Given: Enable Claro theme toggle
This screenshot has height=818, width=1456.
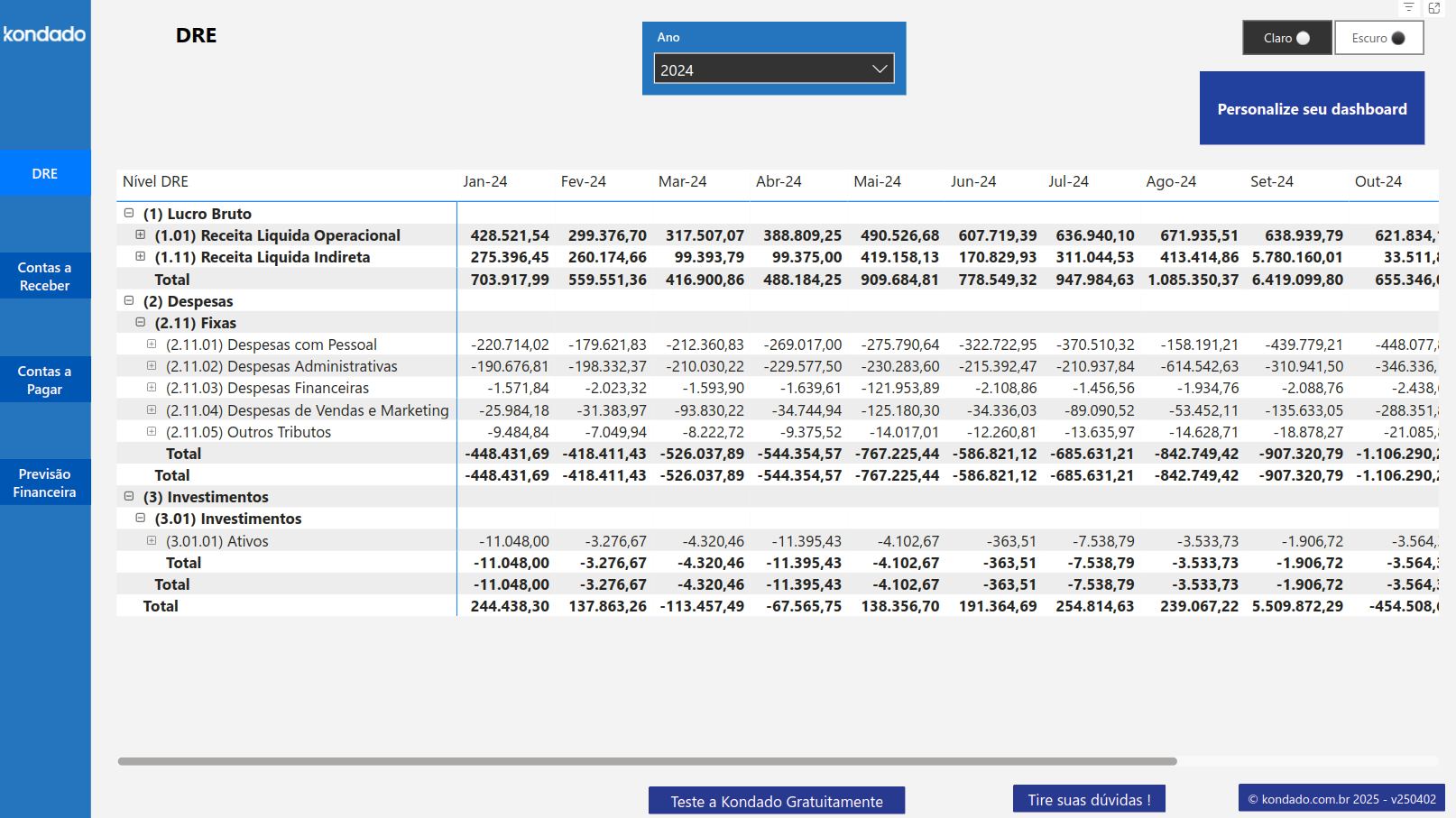Looking at the screenshot, I should tap(1286, 38).
